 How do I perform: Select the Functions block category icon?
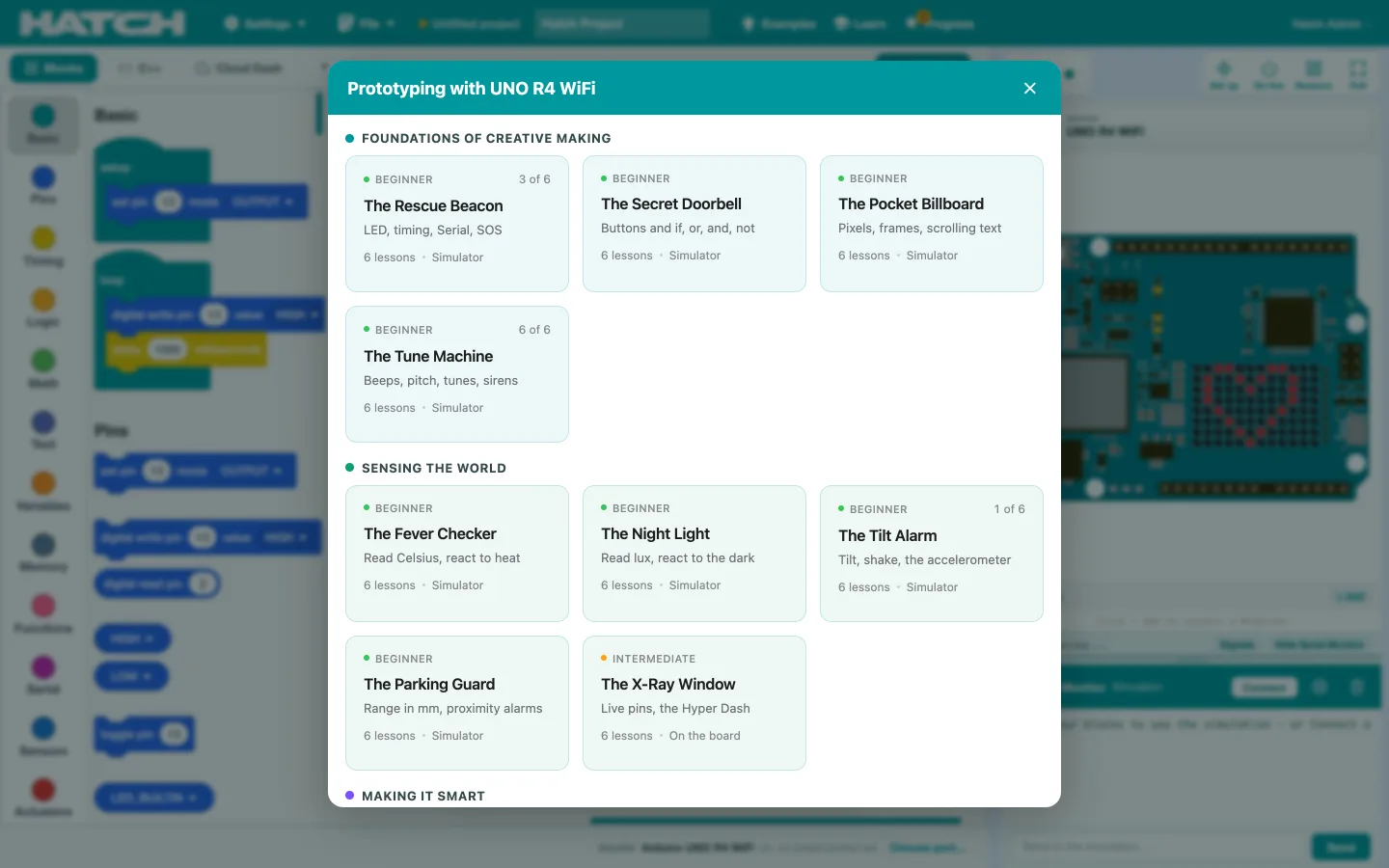click(43, 606)
